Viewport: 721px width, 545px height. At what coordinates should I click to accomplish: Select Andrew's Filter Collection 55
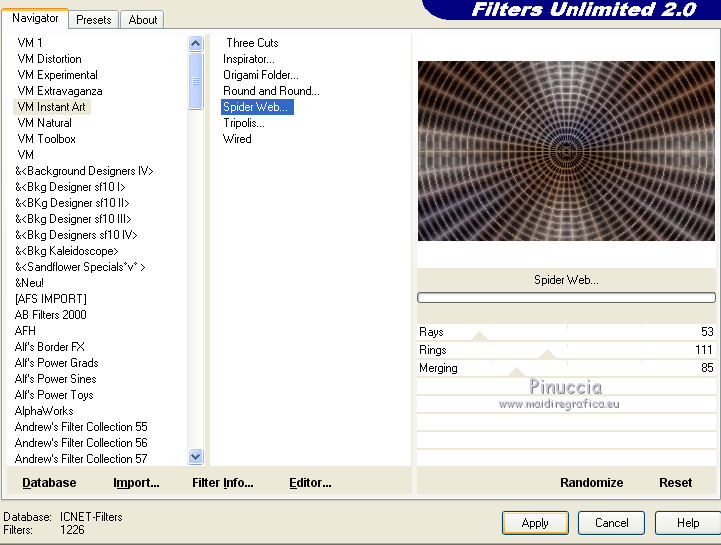coord(81,427)
